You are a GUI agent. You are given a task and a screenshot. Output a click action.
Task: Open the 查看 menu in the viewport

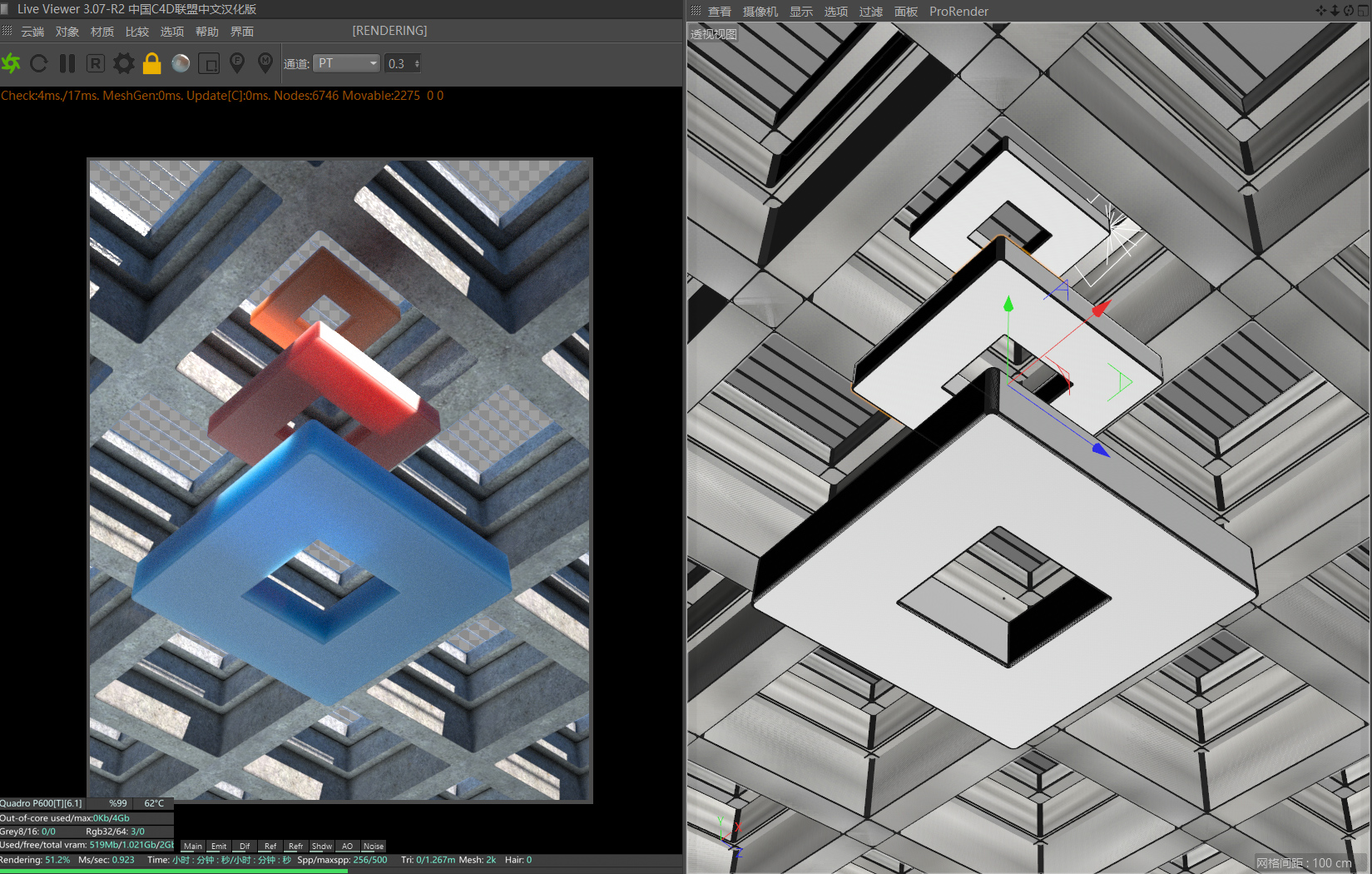pyautogui.click(x=720, y=12)
